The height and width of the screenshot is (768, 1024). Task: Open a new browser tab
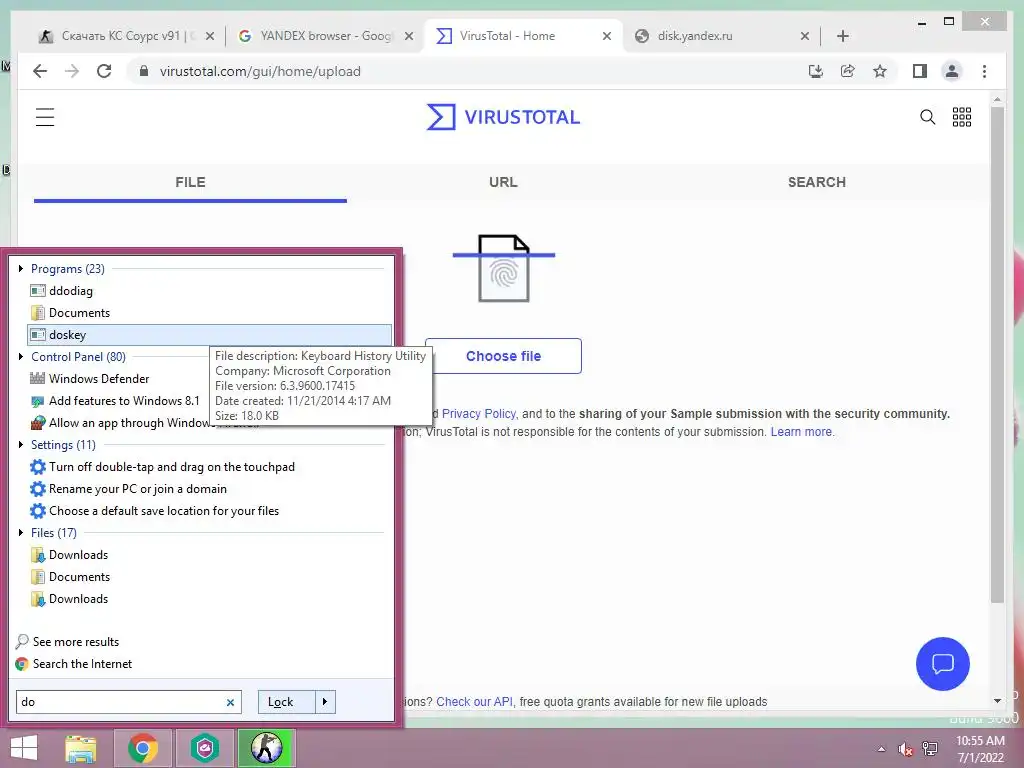[842, 36]
